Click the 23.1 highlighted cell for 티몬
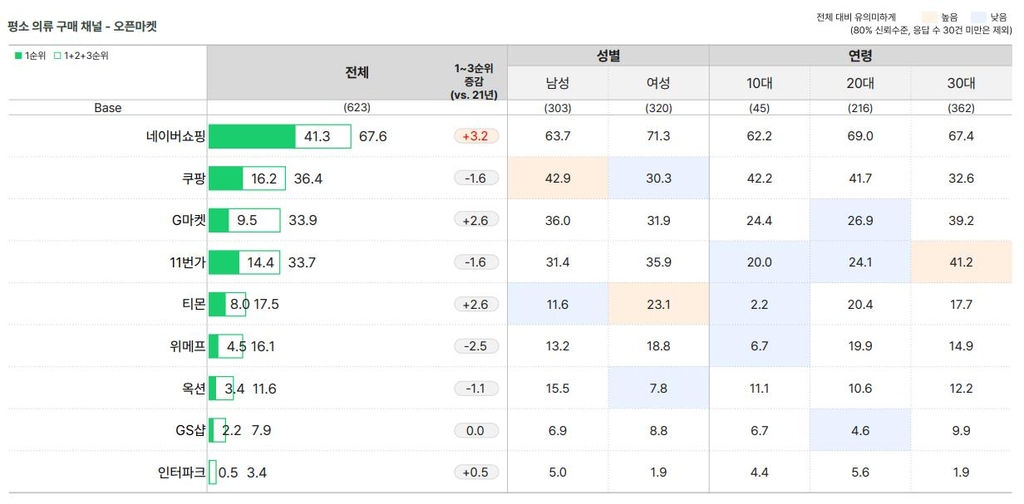Viewport: 1024px width, 504px height. pyautogui.click(x=658, y=304)
